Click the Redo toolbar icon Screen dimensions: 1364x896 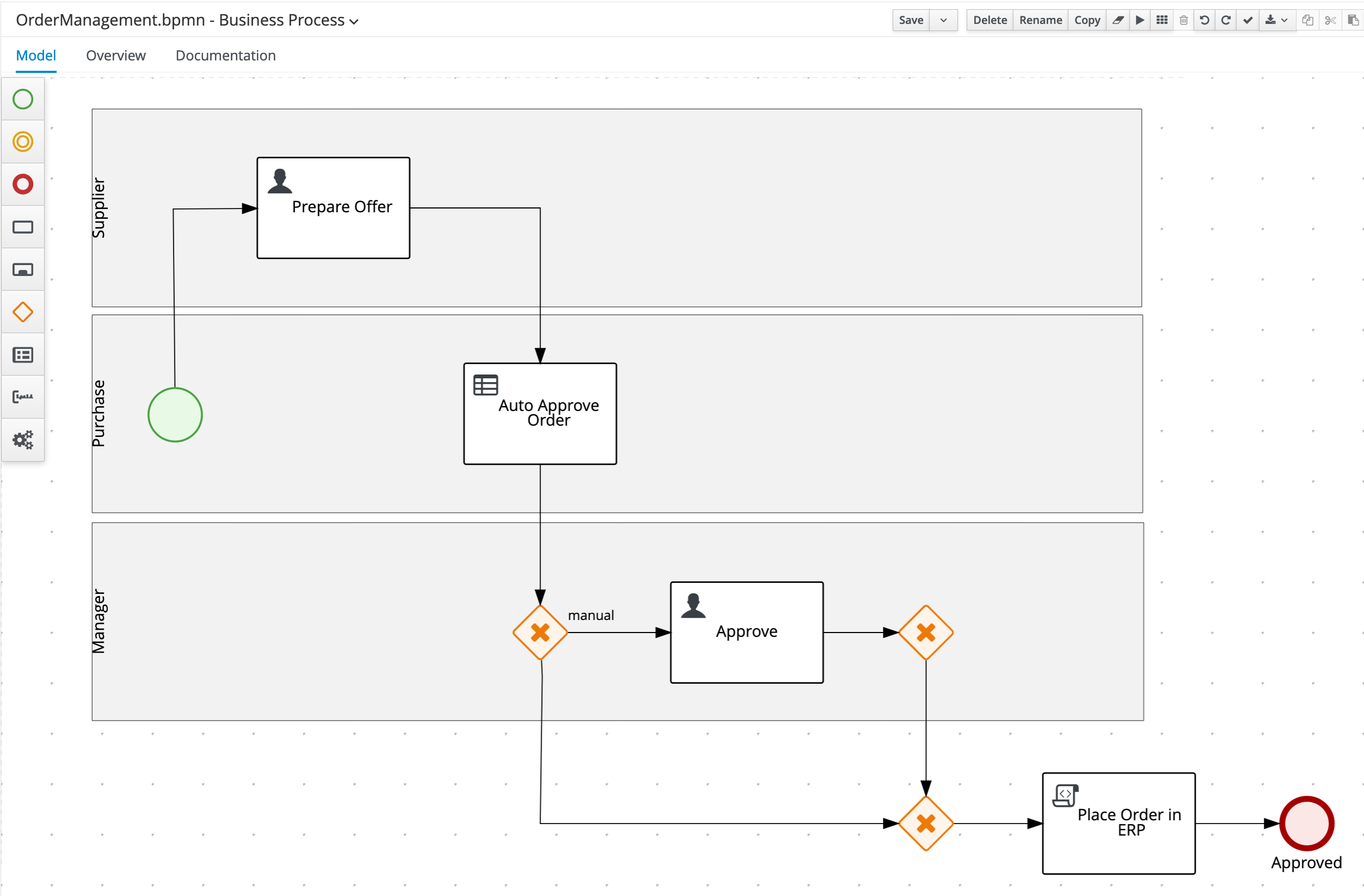(x=1226, y=20)
